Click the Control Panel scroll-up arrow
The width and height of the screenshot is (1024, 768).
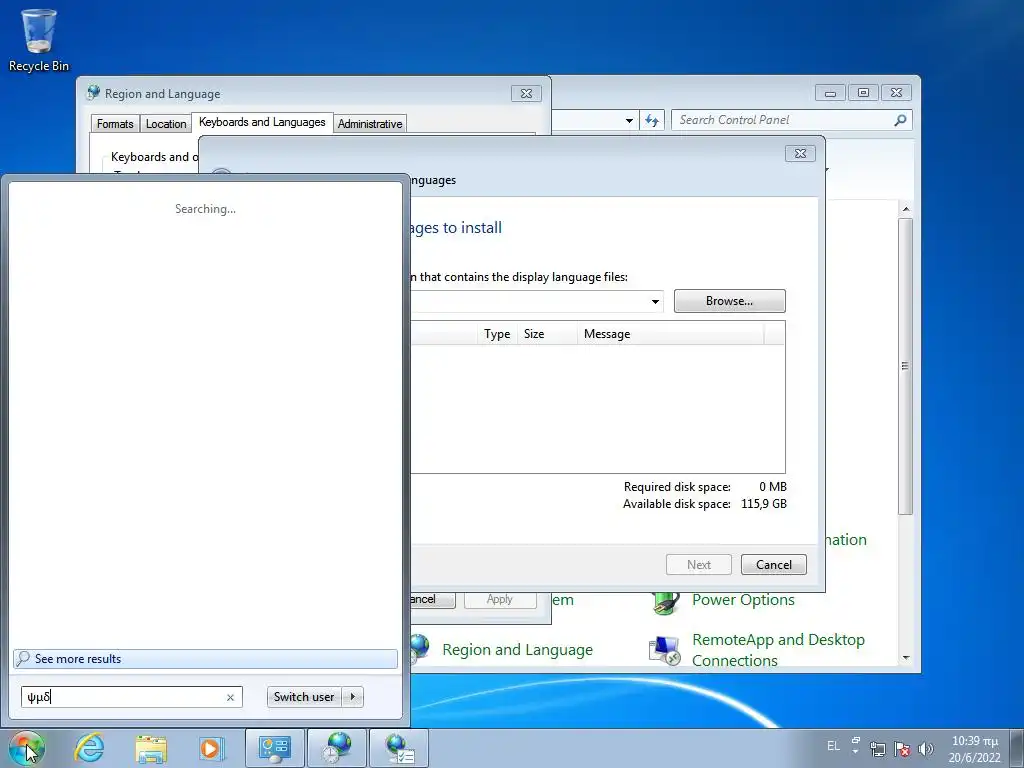[x=905, y=209]
